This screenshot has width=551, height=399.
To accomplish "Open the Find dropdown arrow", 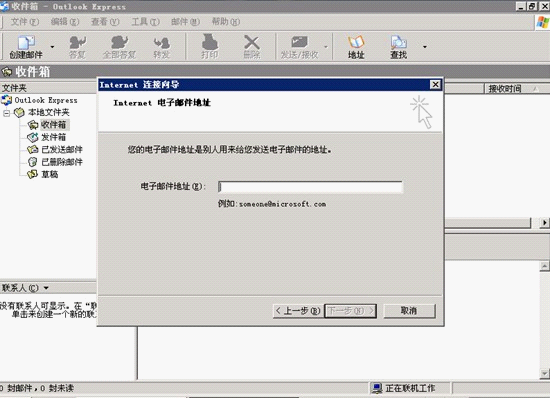I will click(425, 47).
